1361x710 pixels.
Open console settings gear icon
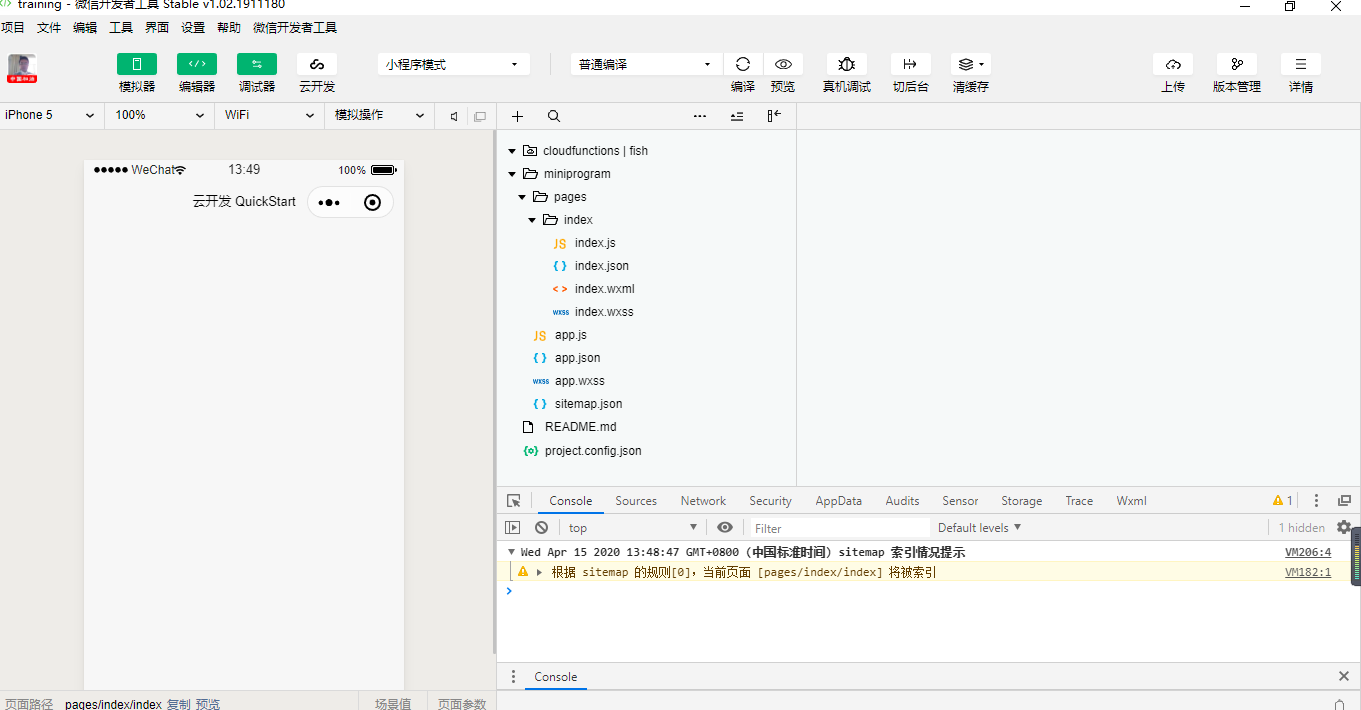[x=1344, y=527]
